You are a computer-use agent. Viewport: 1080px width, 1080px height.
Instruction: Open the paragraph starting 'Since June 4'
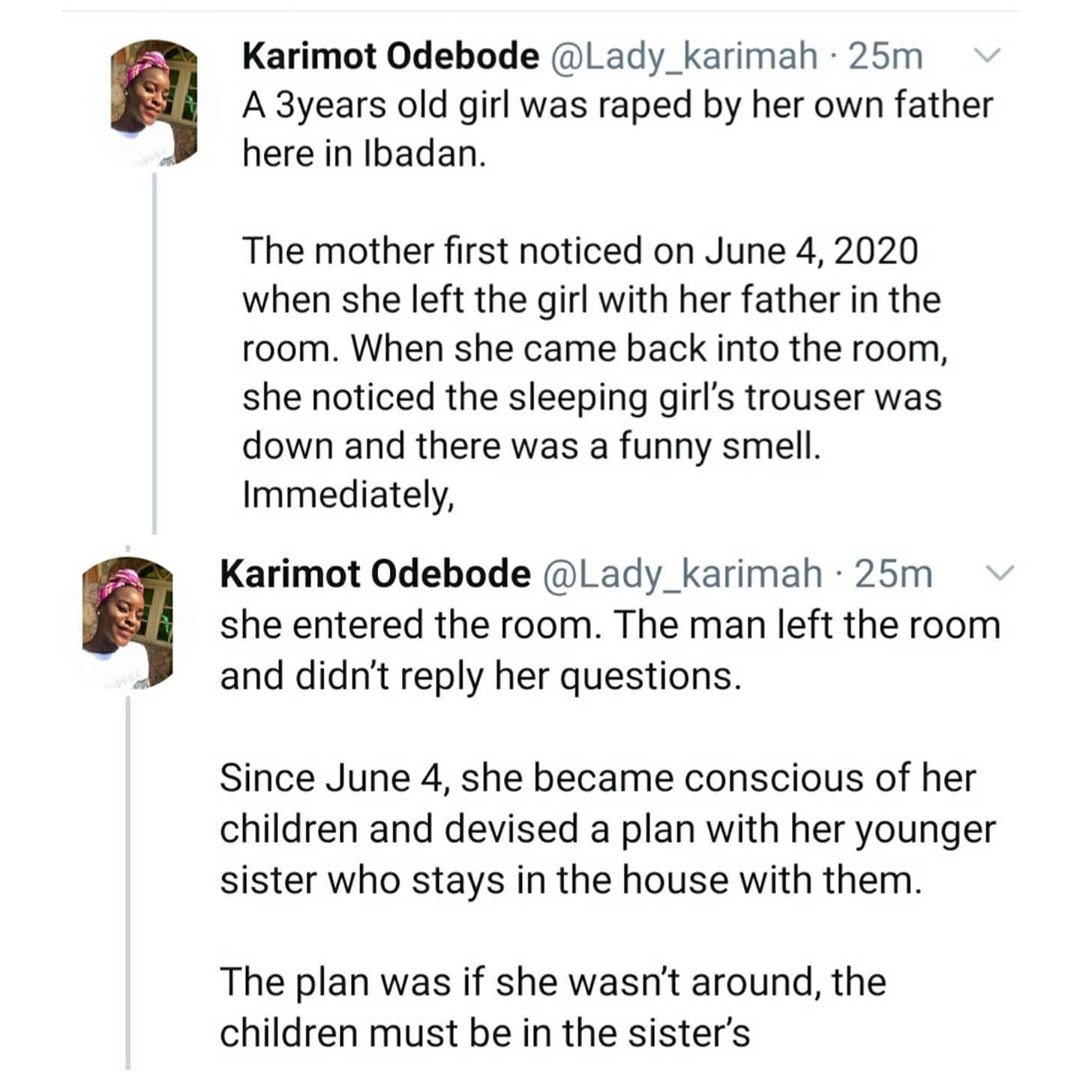(608, 829)
